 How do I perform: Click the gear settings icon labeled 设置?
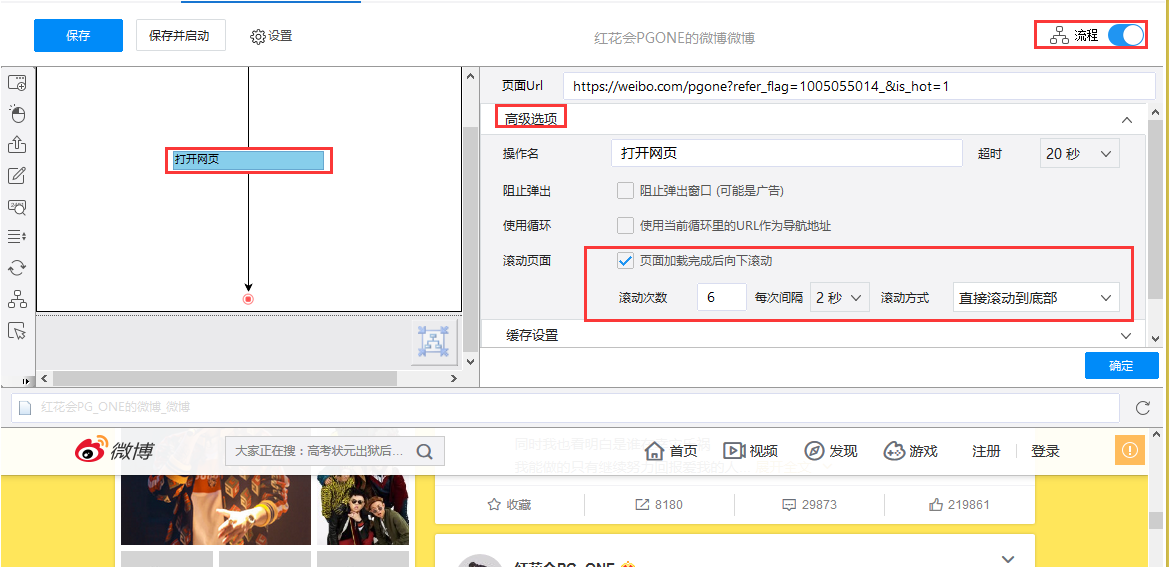[x=258, y=37]
